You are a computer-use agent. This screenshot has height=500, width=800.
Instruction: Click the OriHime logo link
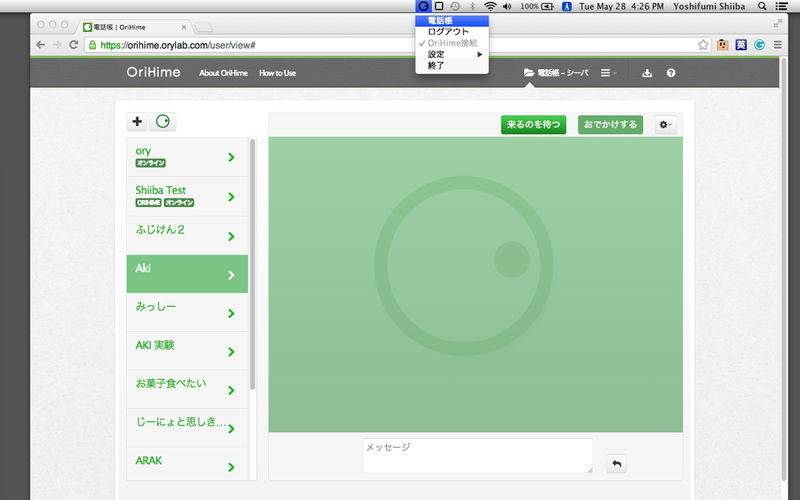[153, 72]
